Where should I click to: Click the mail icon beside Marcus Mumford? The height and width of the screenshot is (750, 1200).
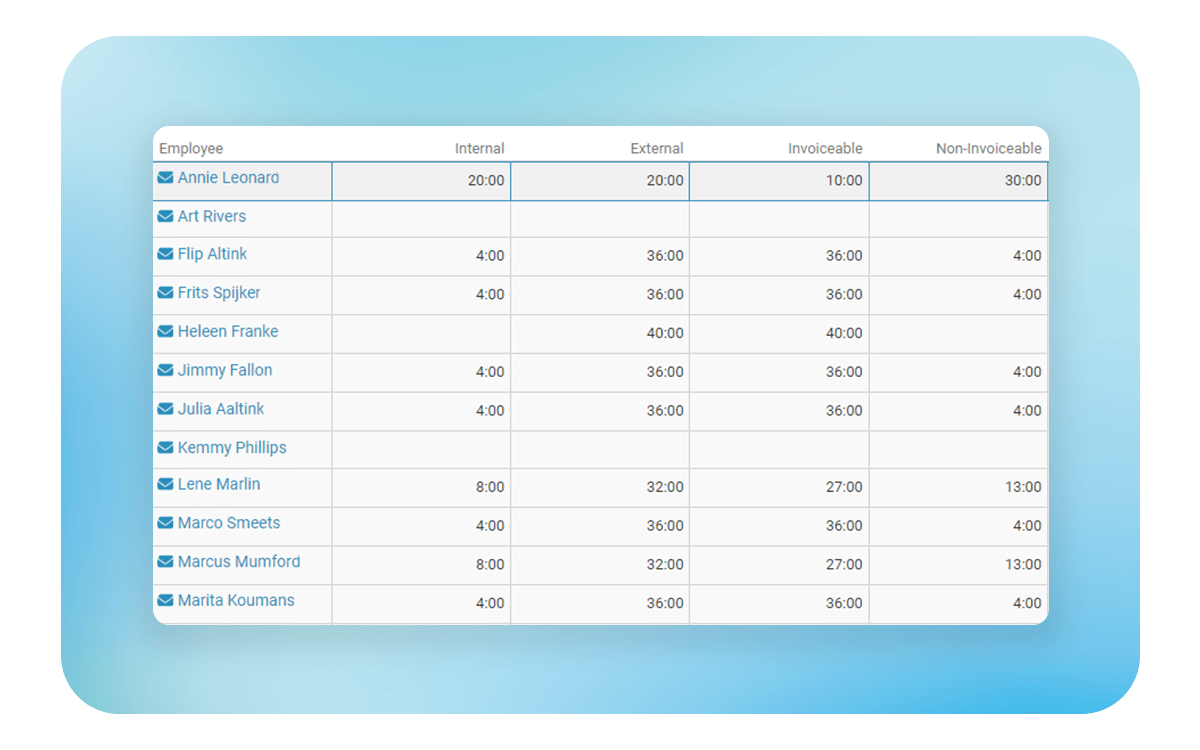pos(165,562)
